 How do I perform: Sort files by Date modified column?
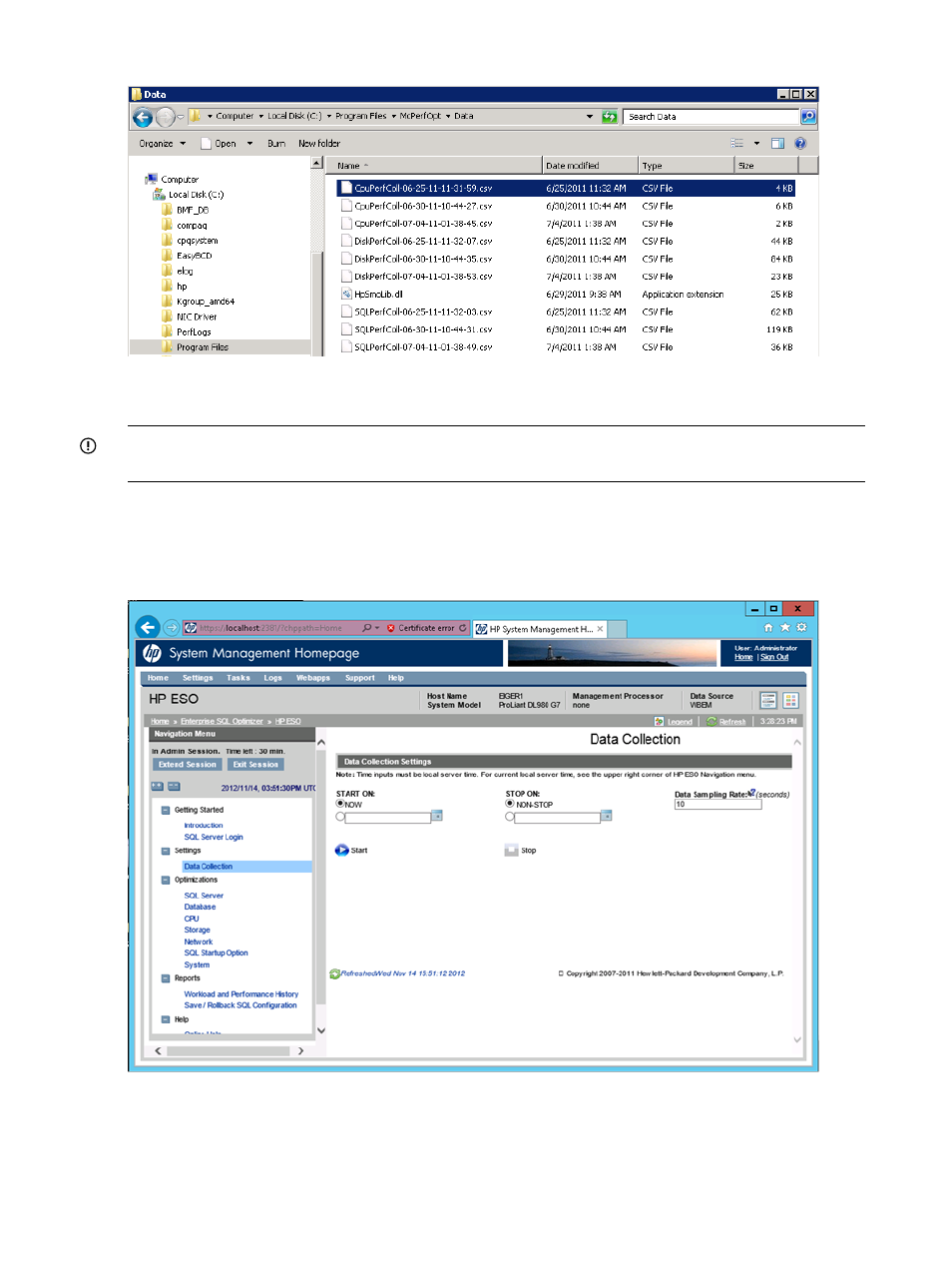point(590,166)
